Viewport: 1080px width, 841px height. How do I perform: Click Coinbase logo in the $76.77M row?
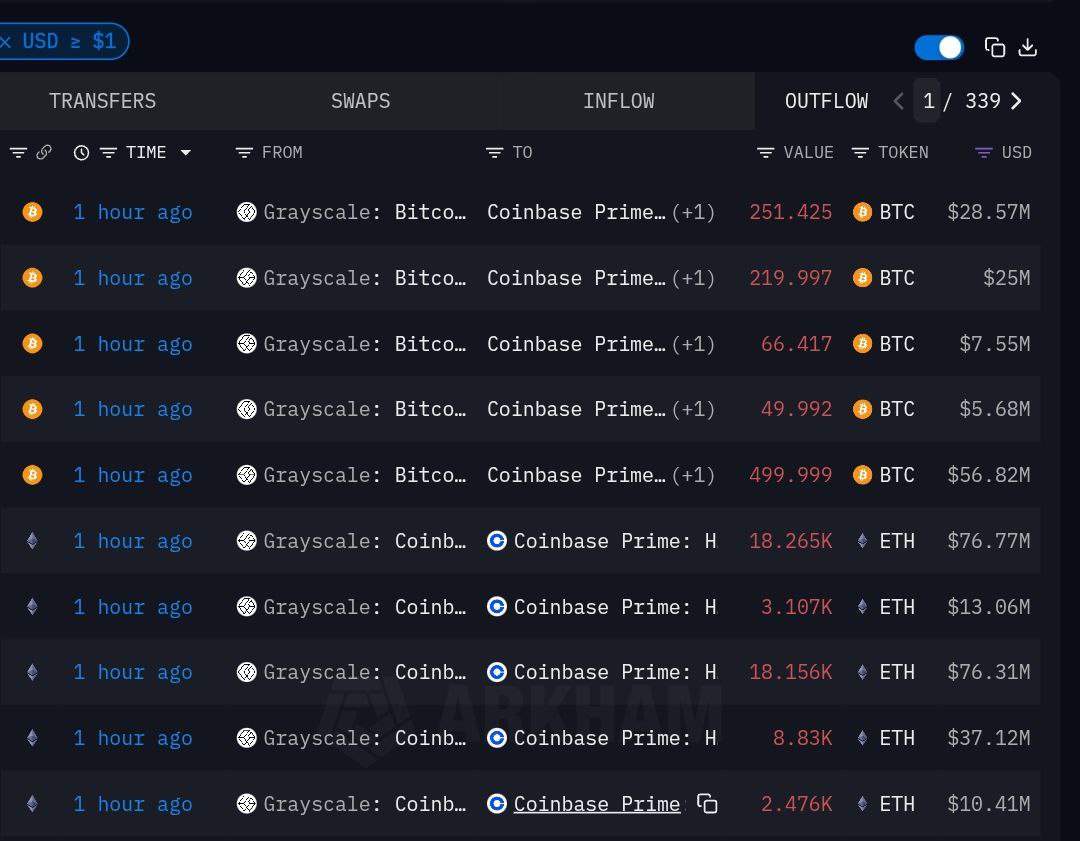[x=497, y=541]
